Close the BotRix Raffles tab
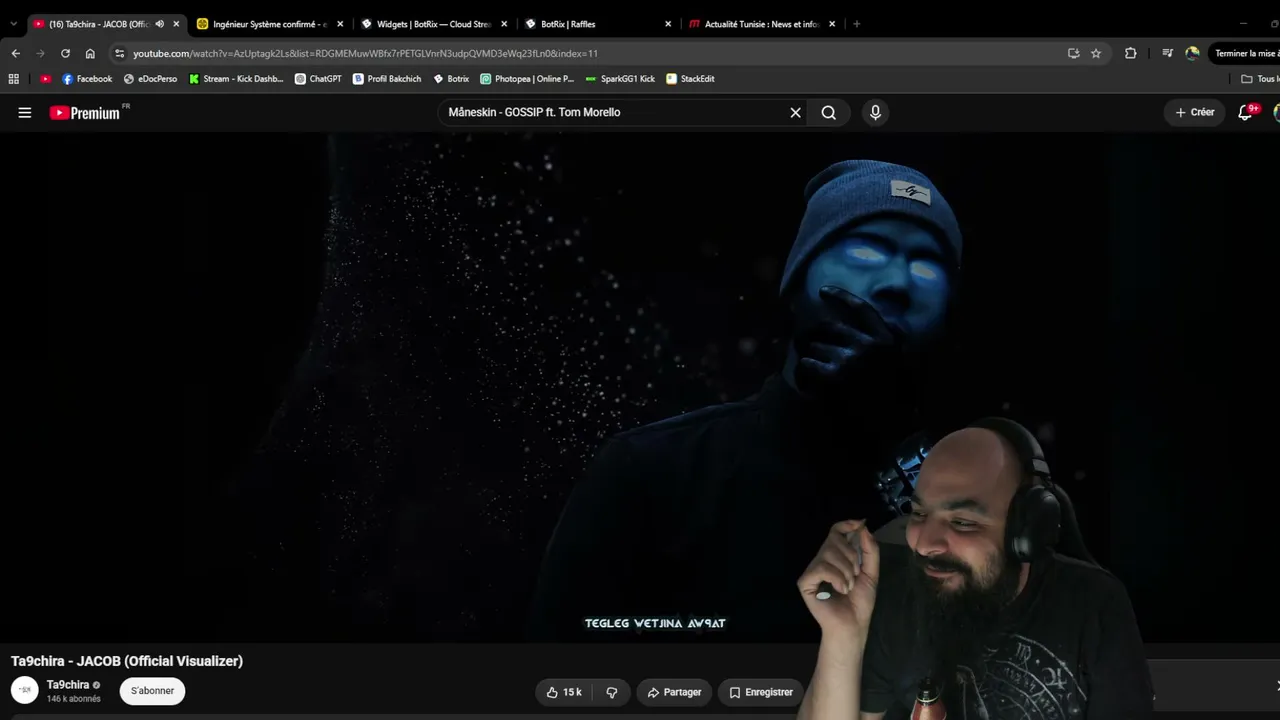This screenshot has height=720, width=1280. [x=668, y=24]
